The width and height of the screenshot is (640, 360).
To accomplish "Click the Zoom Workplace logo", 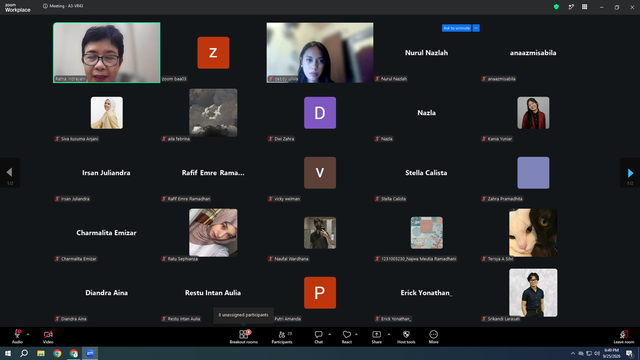I will point(18,7).
